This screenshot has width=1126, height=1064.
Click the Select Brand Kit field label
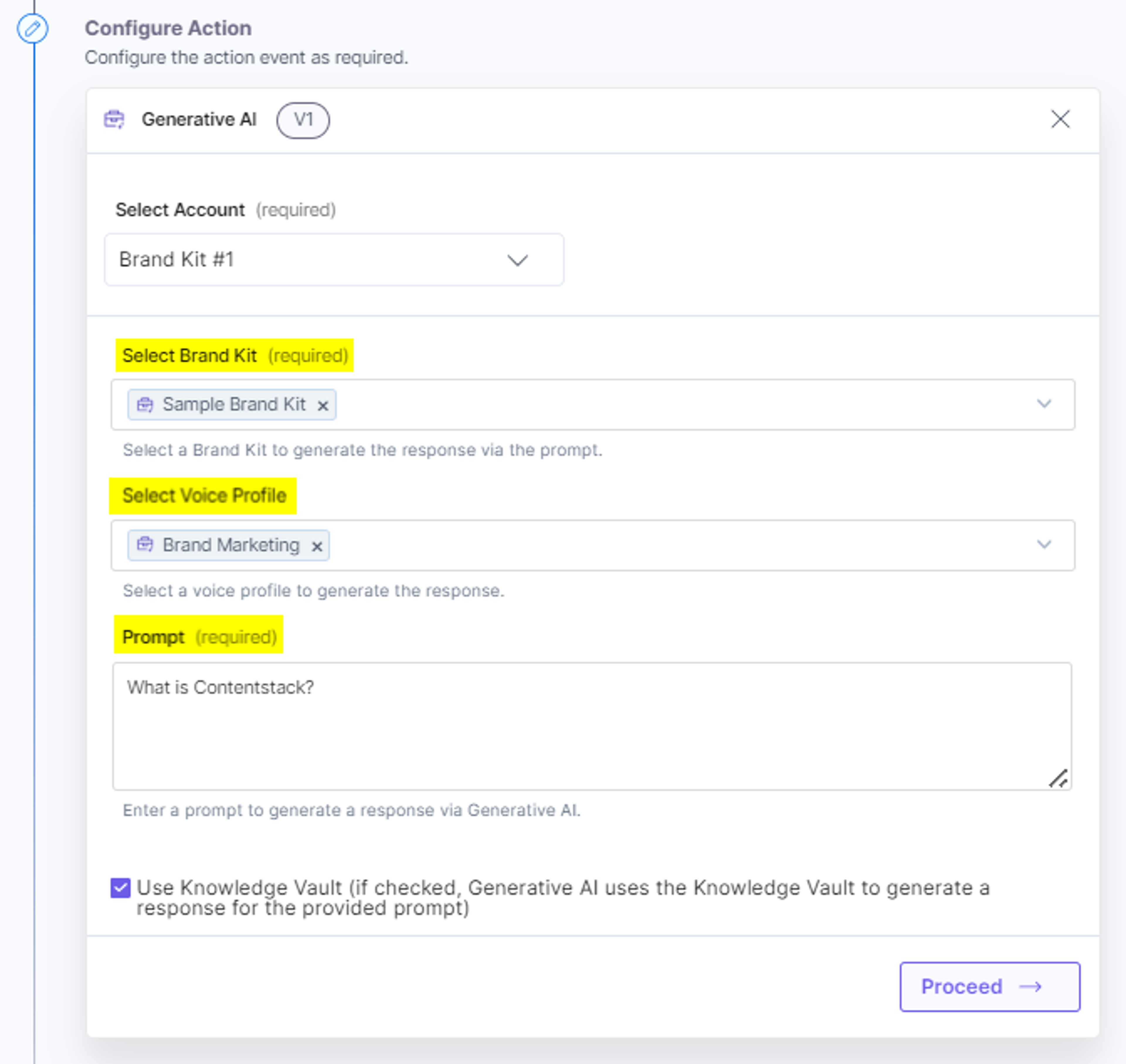click(x=235, y=356)
